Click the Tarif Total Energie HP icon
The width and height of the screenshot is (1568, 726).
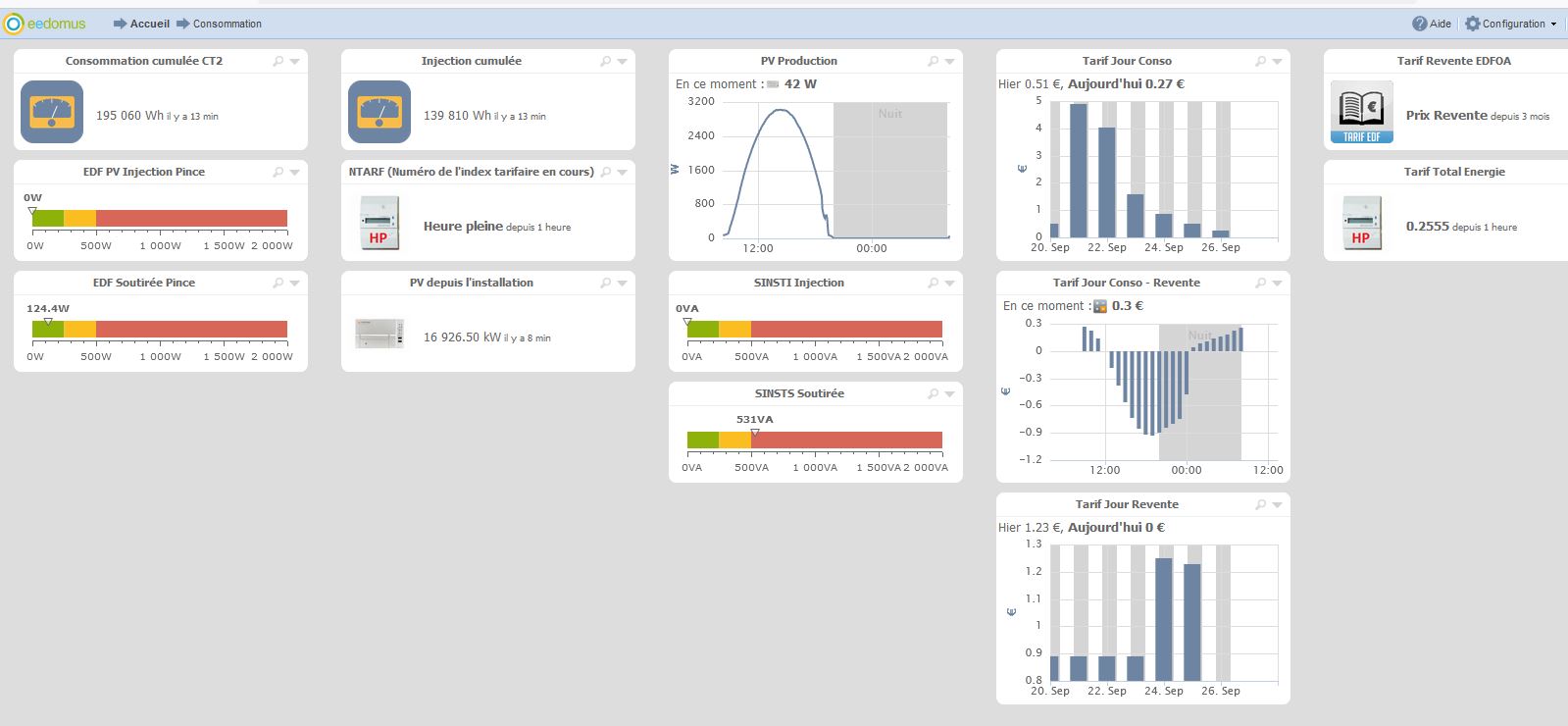click(x=1361, y=223)
